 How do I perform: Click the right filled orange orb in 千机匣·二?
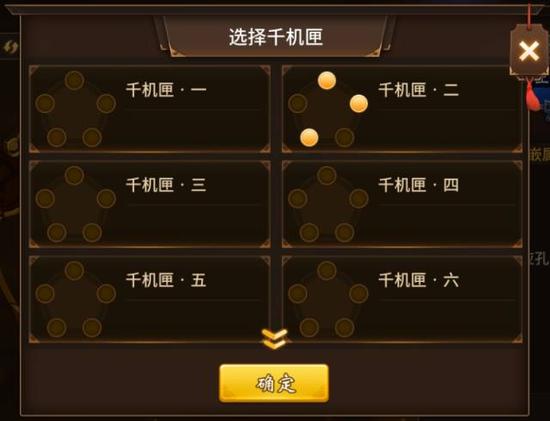click(359, 103)
